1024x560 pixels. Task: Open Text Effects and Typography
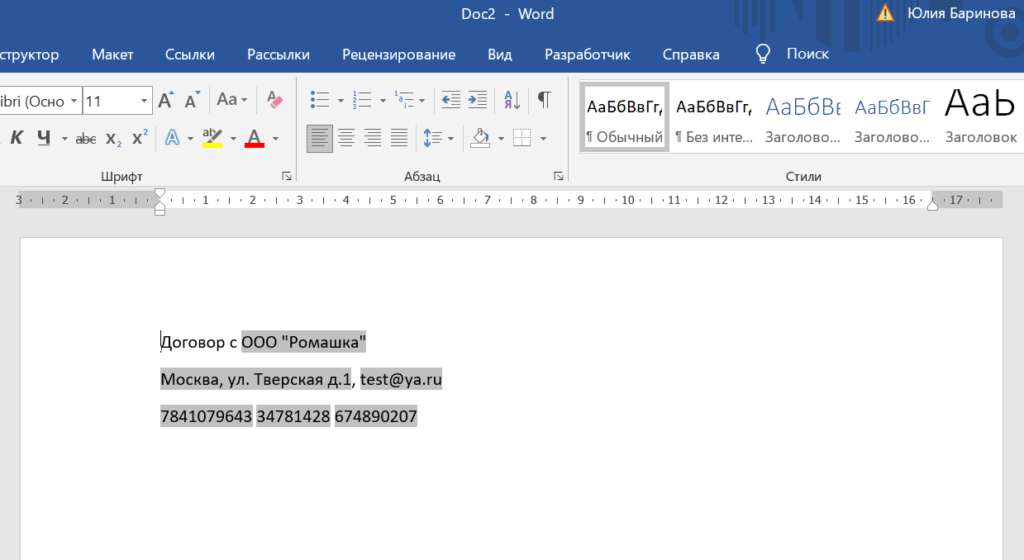point(172,138)
